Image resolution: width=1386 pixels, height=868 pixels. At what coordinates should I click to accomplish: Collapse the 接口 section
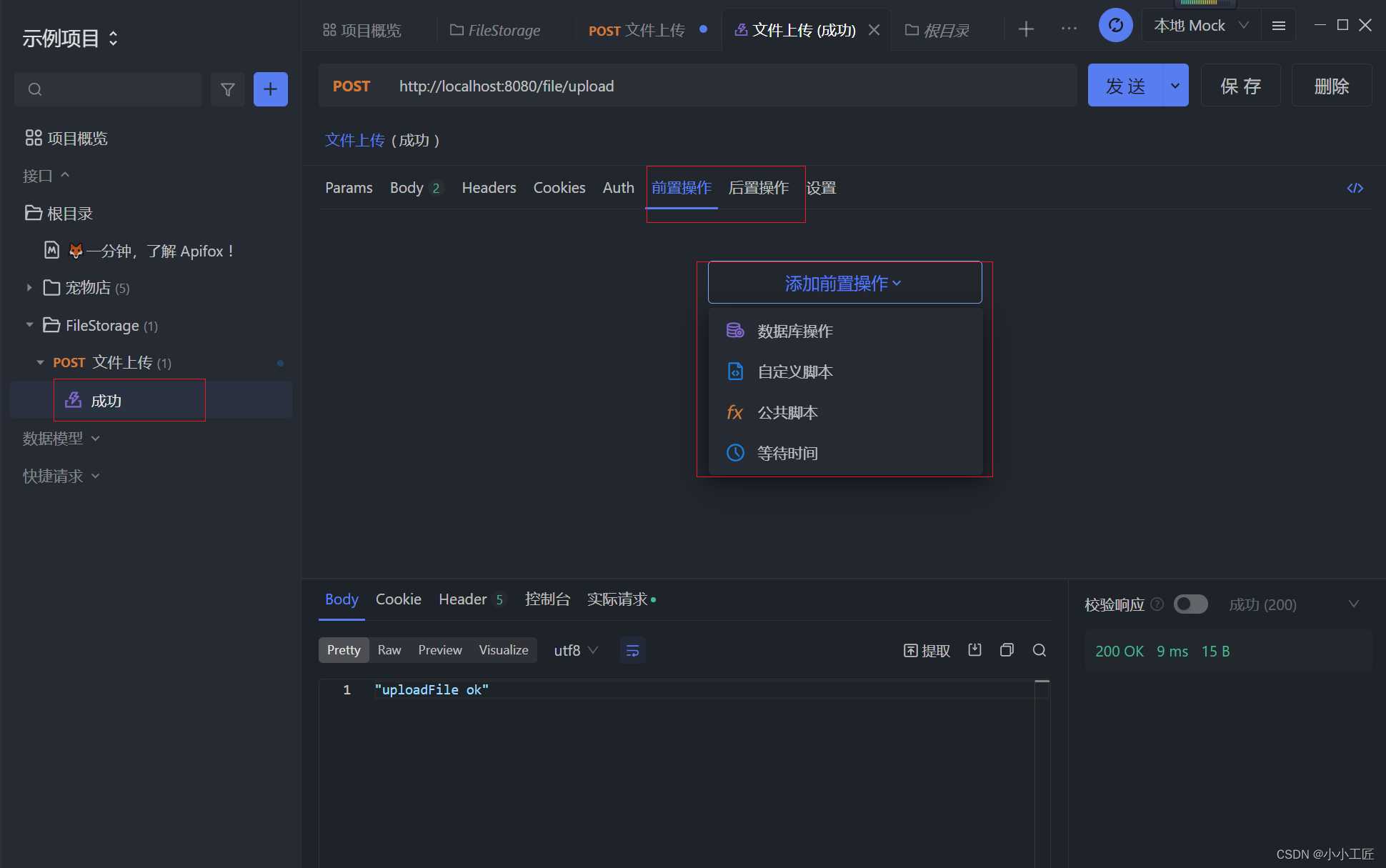tap(46, 176)
